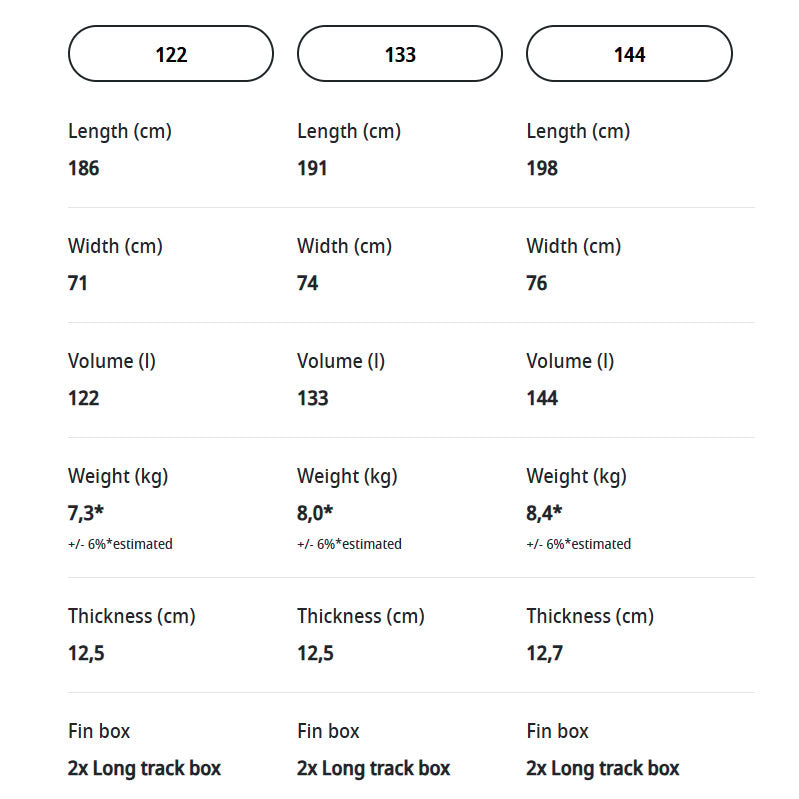The height and width of the screenshot is (799, 799).
Task: Click the Fin box label in 122 column
Action: (x=99, y=731)
